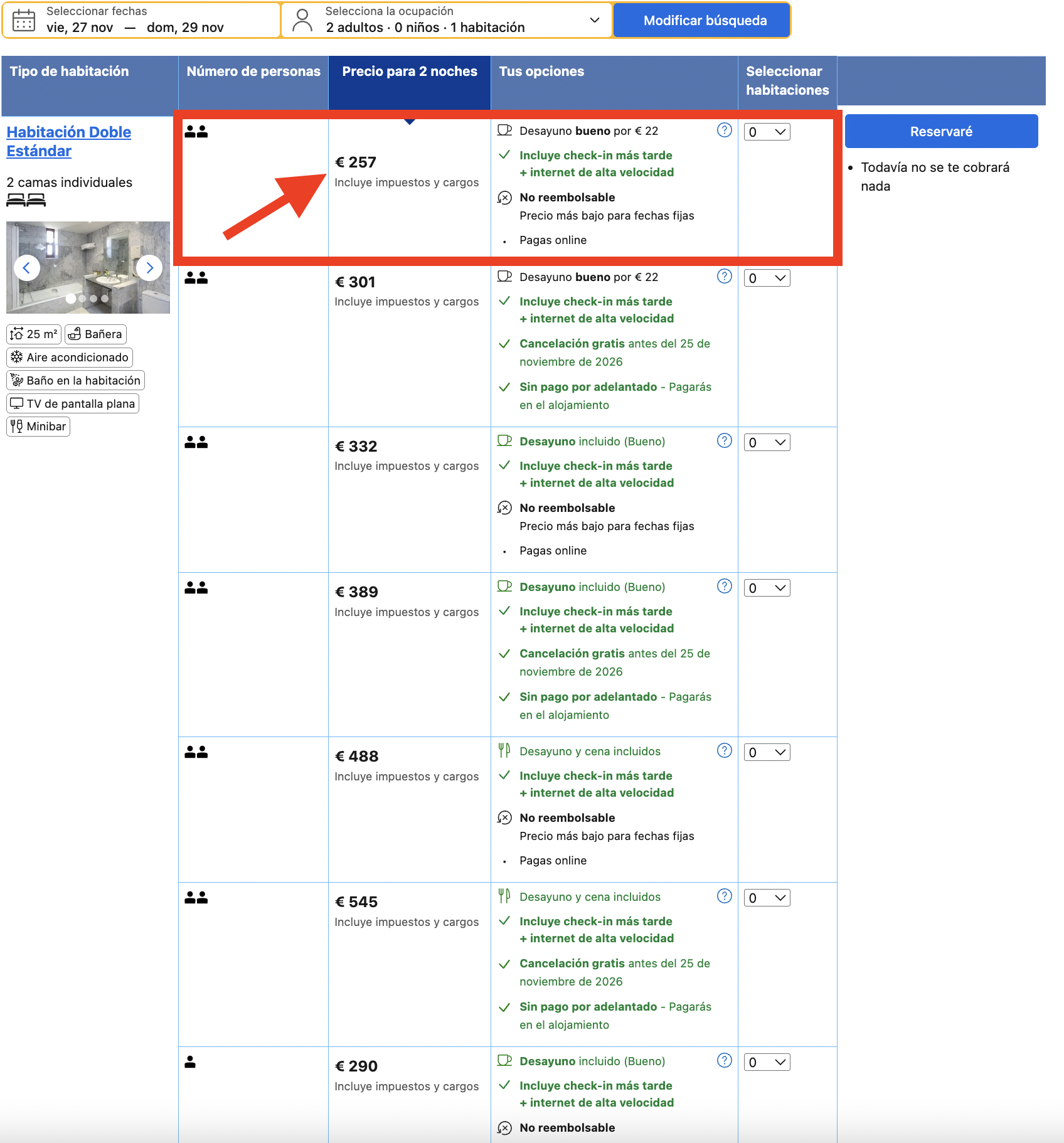Image resolution: width=1064 pixels, height=1143 pixels.
Task: Click the single-person occupancy icon beside € 290
Action: click(190, 1062)
